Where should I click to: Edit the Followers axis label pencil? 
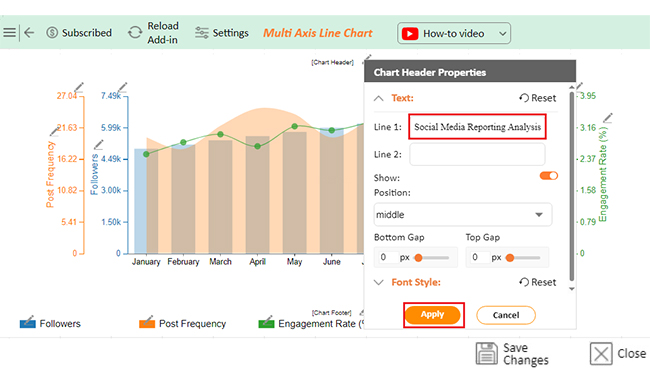click(x=99, y=145)
